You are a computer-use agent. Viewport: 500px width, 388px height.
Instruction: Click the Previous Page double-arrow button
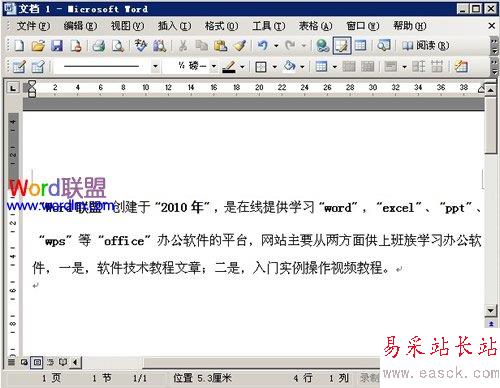491,324
